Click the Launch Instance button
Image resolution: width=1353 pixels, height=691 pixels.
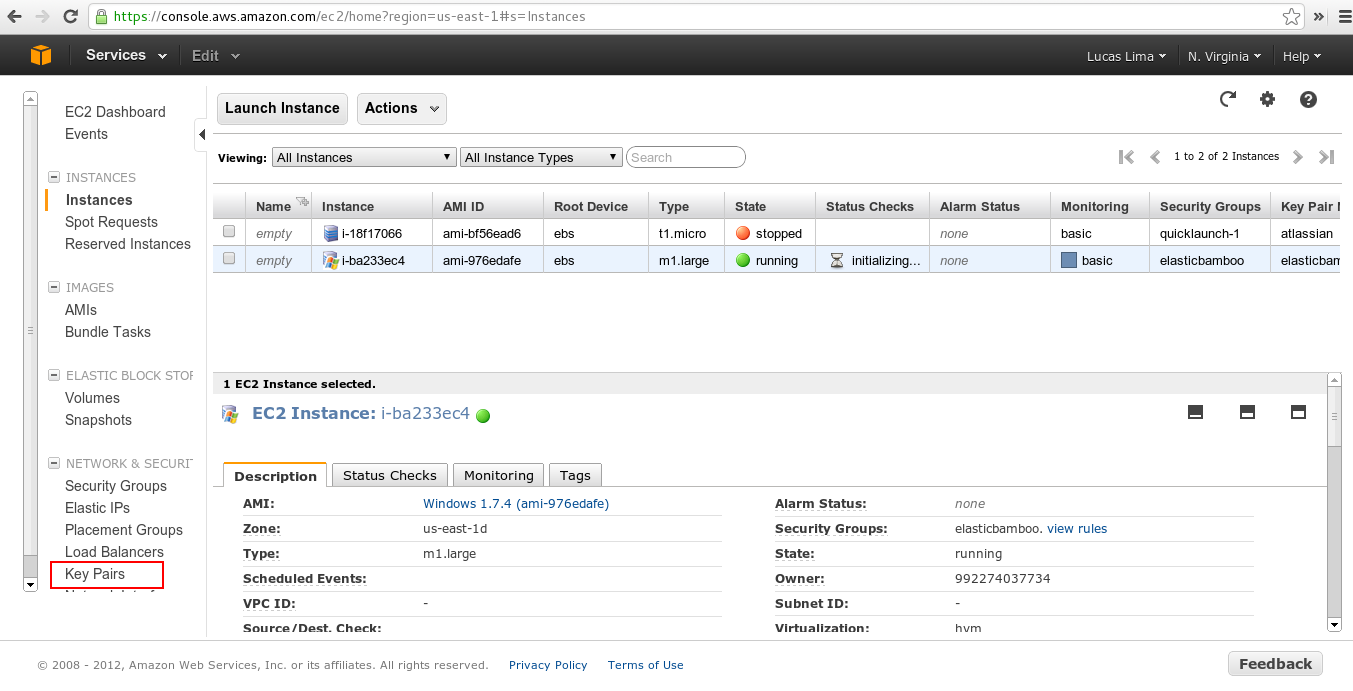pos(282,108)
